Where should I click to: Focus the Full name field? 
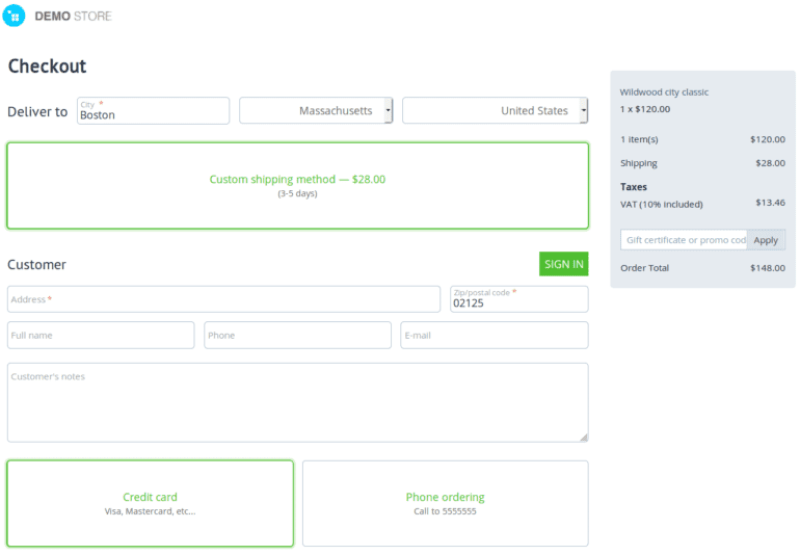click(x=101, y=335)
